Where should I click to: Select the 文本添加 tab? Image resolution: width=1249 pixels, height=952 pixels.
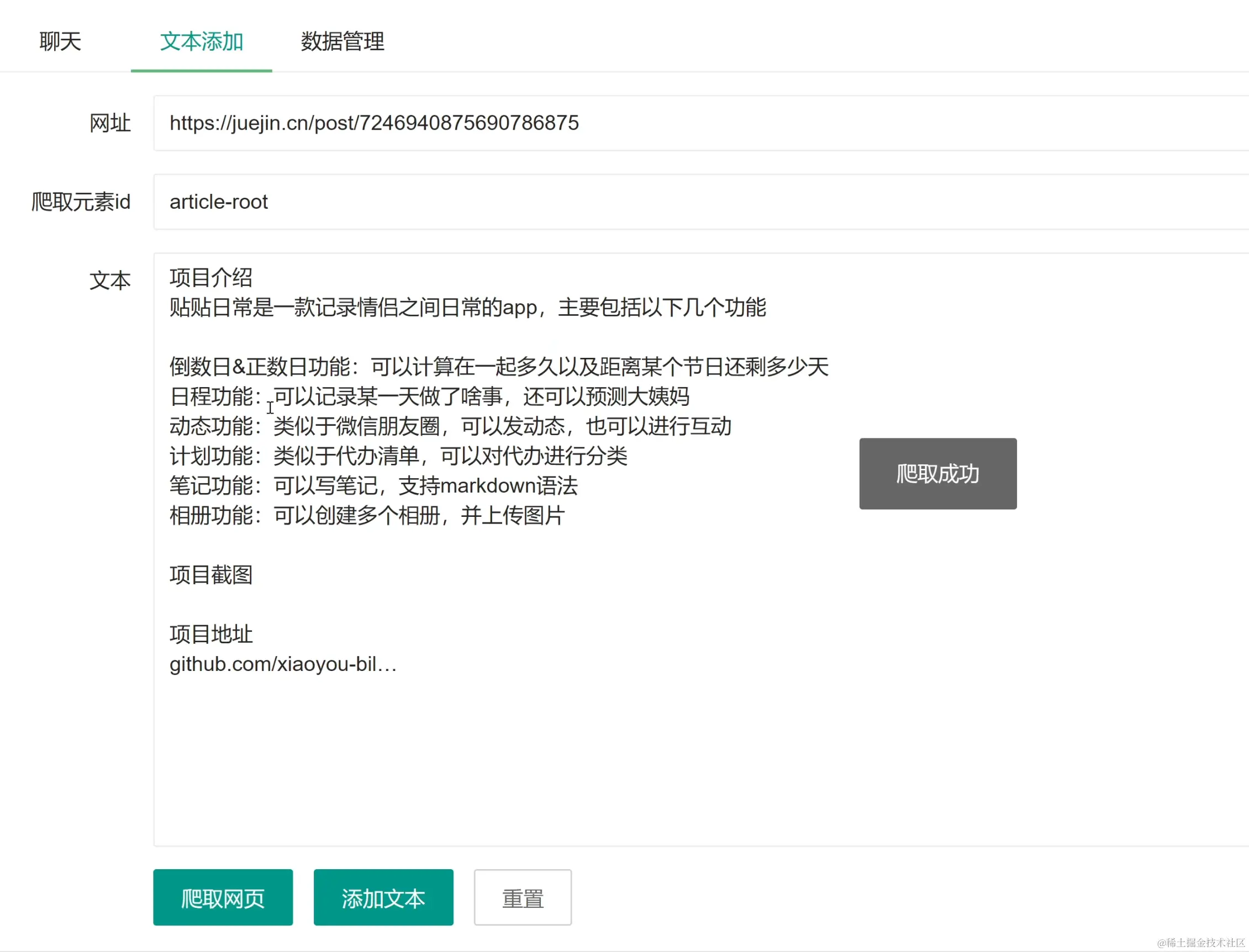tap(201, 41)
